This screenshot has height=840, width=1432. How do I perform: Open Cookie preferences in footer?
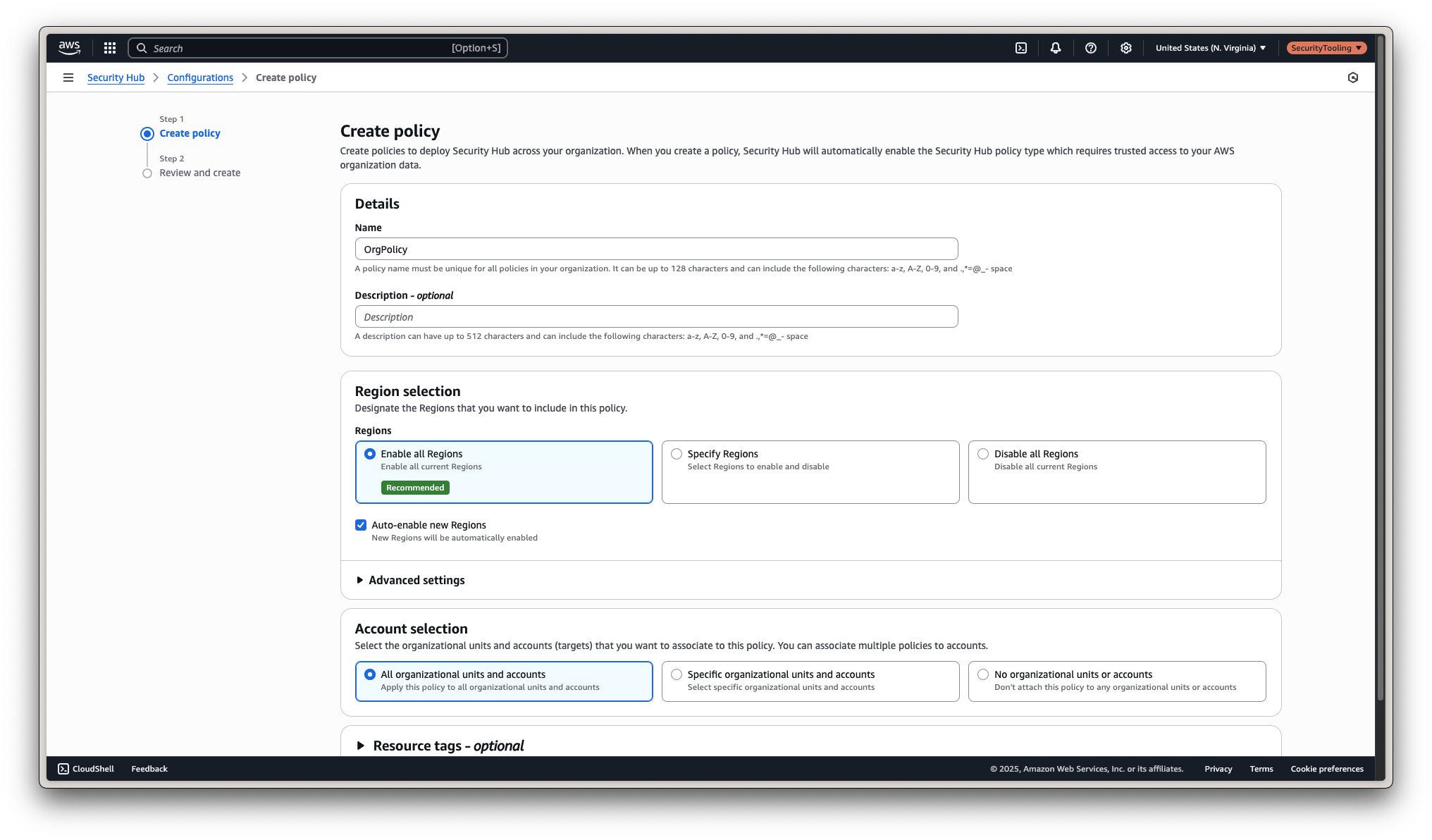pos(1327,769)
